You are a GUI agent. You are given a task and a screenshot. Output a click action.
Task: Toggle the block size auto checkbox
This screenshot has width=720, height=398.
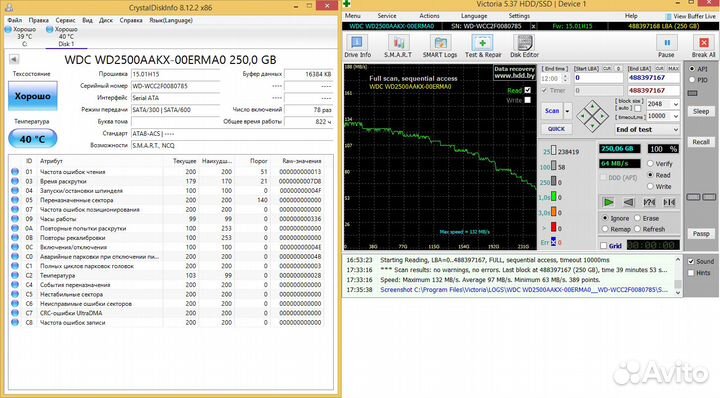637,109
